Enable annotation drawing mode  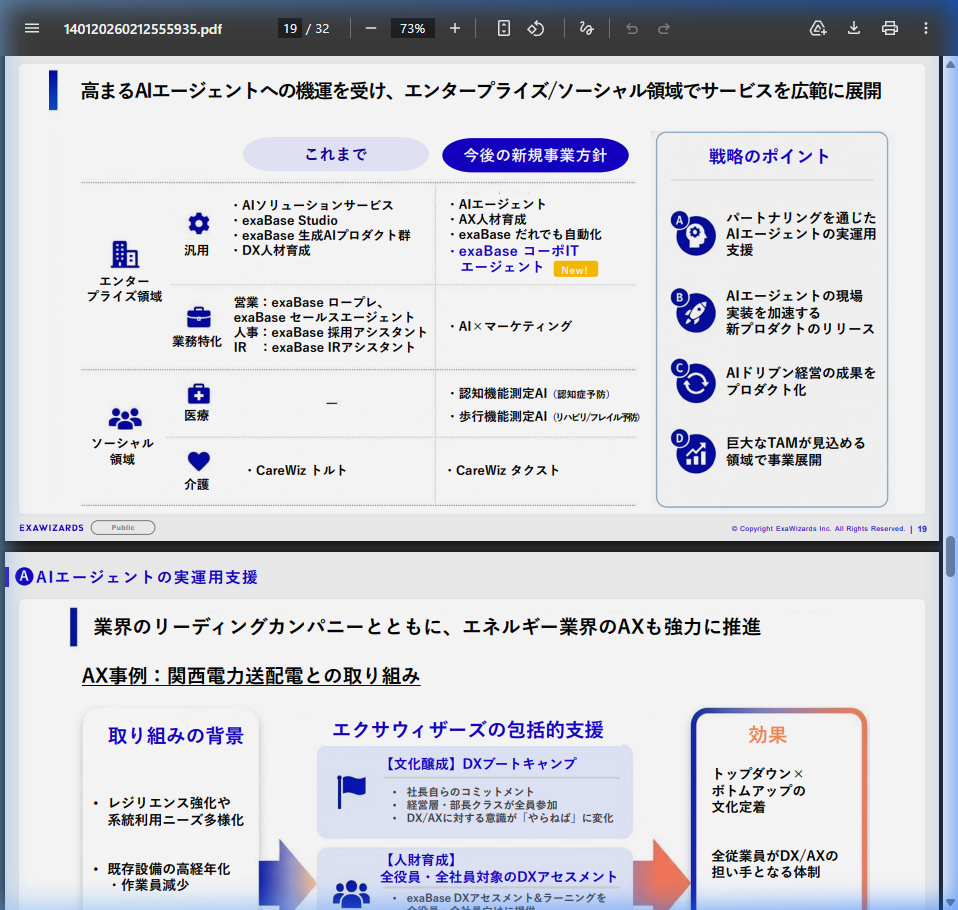coord(587,28)
